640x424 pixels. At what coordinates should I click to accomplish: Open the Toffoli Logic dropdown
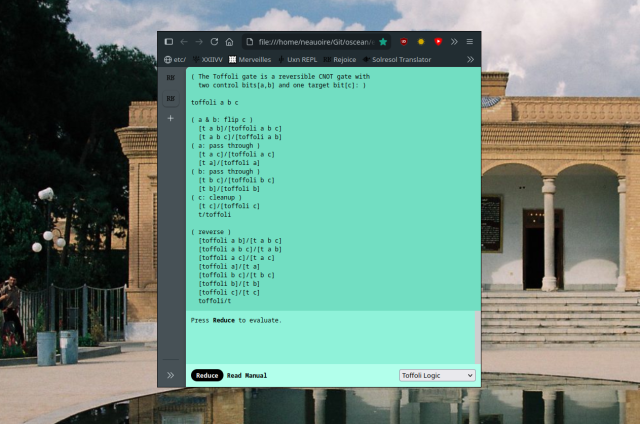point(437,375)
